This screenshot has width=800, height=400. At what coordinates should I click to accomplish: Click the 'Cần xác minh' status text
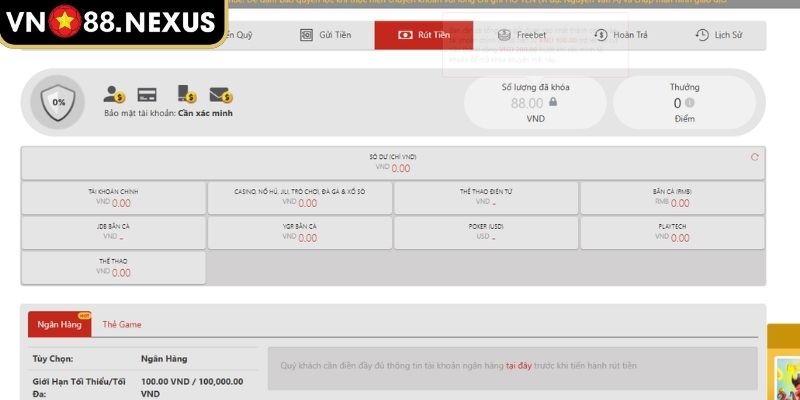pos(205,113)
